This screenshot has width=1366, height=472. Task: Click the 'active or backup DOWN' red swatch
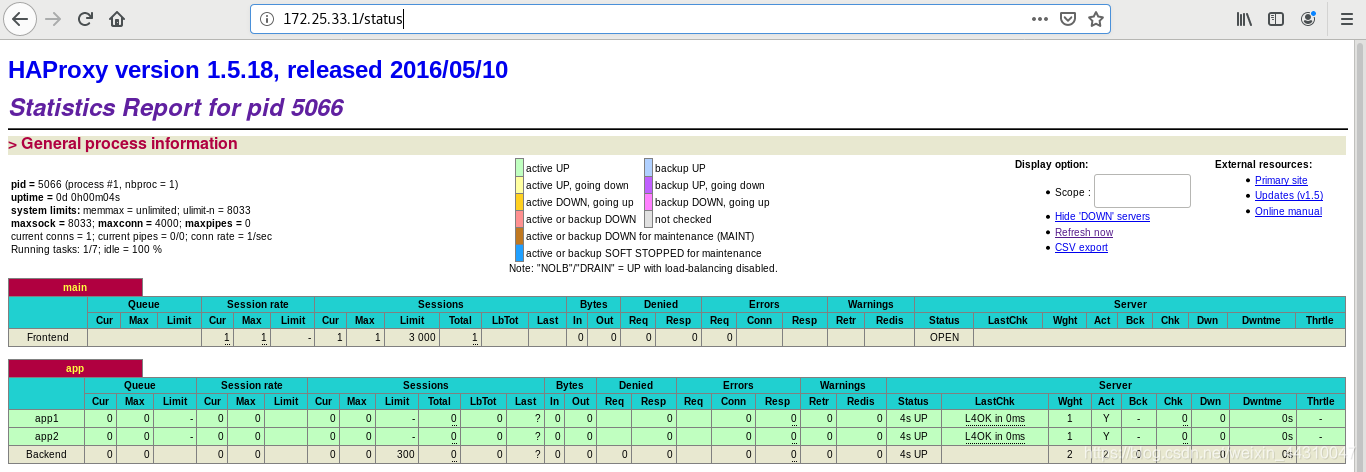coord(519,219)
